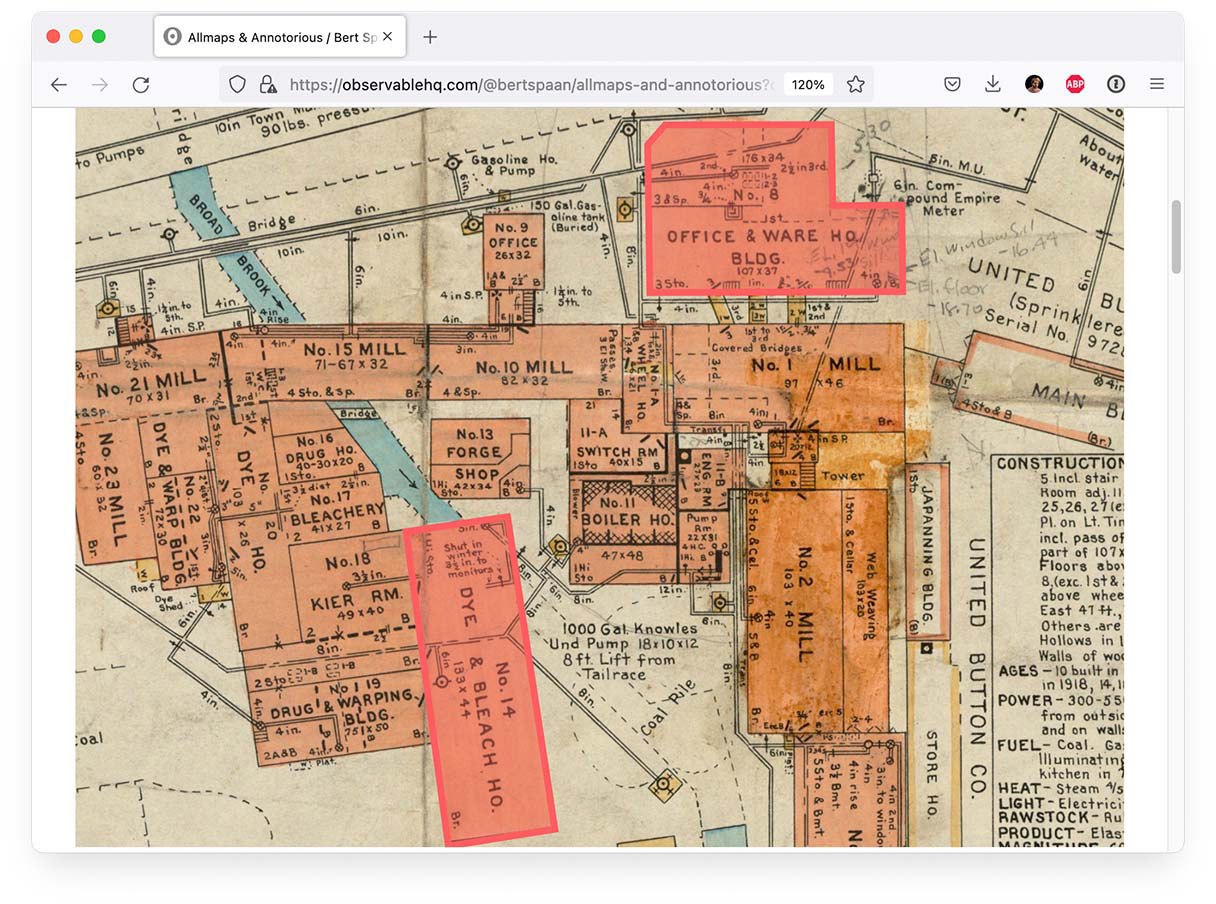Select the Allmaps & Annotorious browser tab
This screenshot has width=1216, height=904.
(279, 37)
